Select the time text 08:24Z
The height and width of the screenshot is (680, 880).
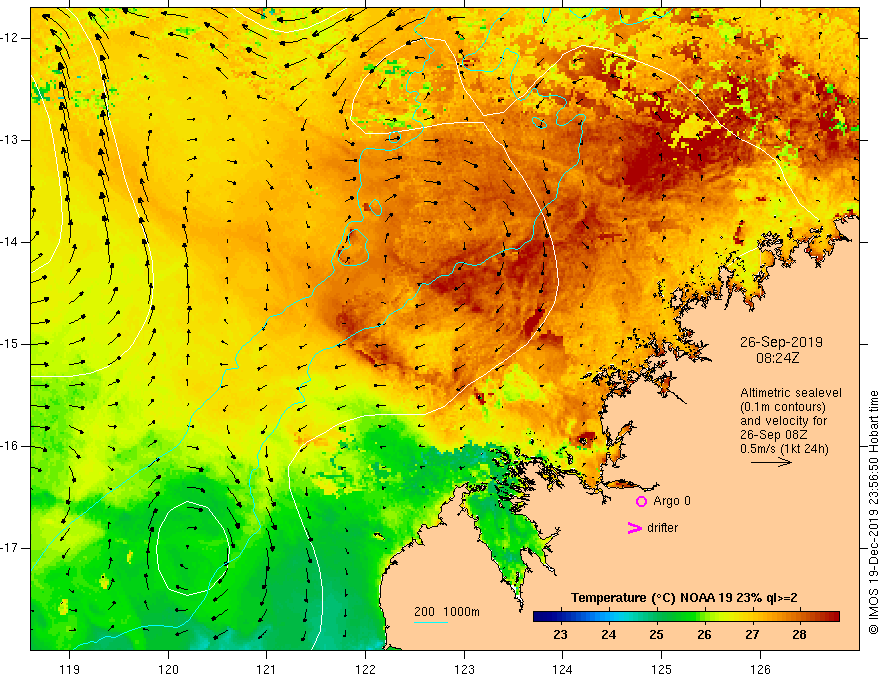[777, 358]
